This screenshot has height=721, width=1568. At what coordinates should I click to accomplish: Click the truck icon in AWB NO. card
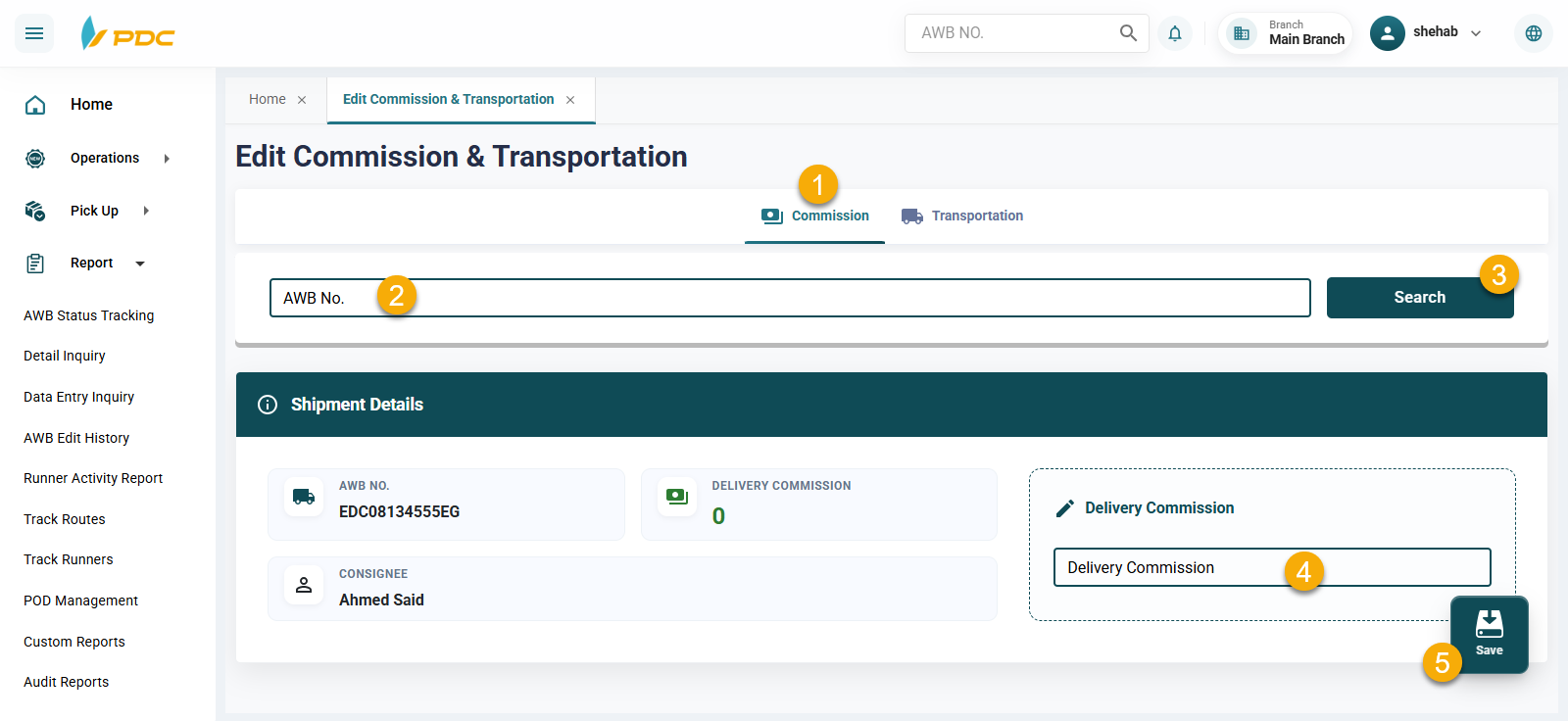click(304, 497)
